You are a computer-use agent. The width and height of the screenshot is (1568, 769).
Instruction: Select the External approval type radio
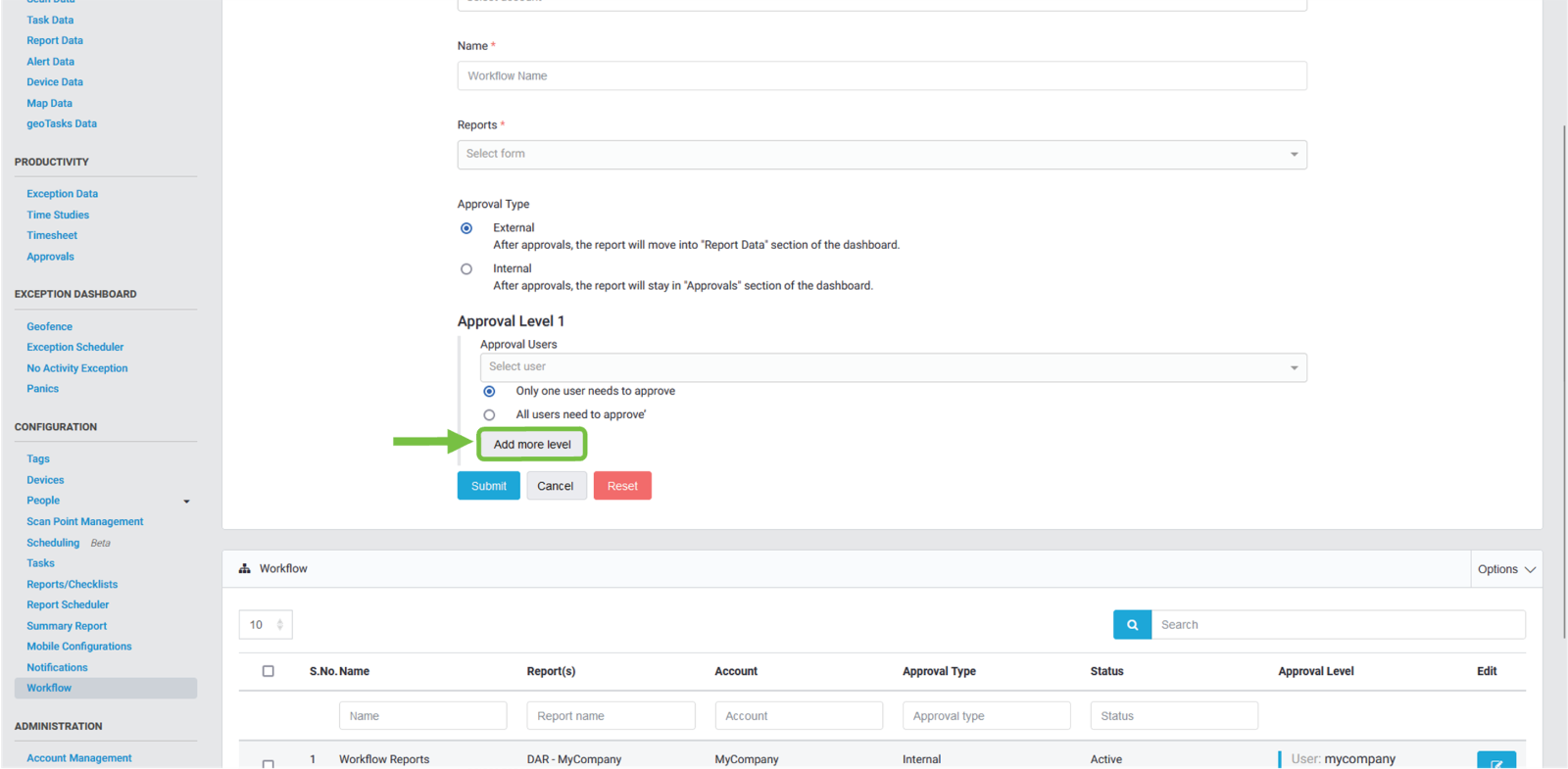click(x=466, y=228)
